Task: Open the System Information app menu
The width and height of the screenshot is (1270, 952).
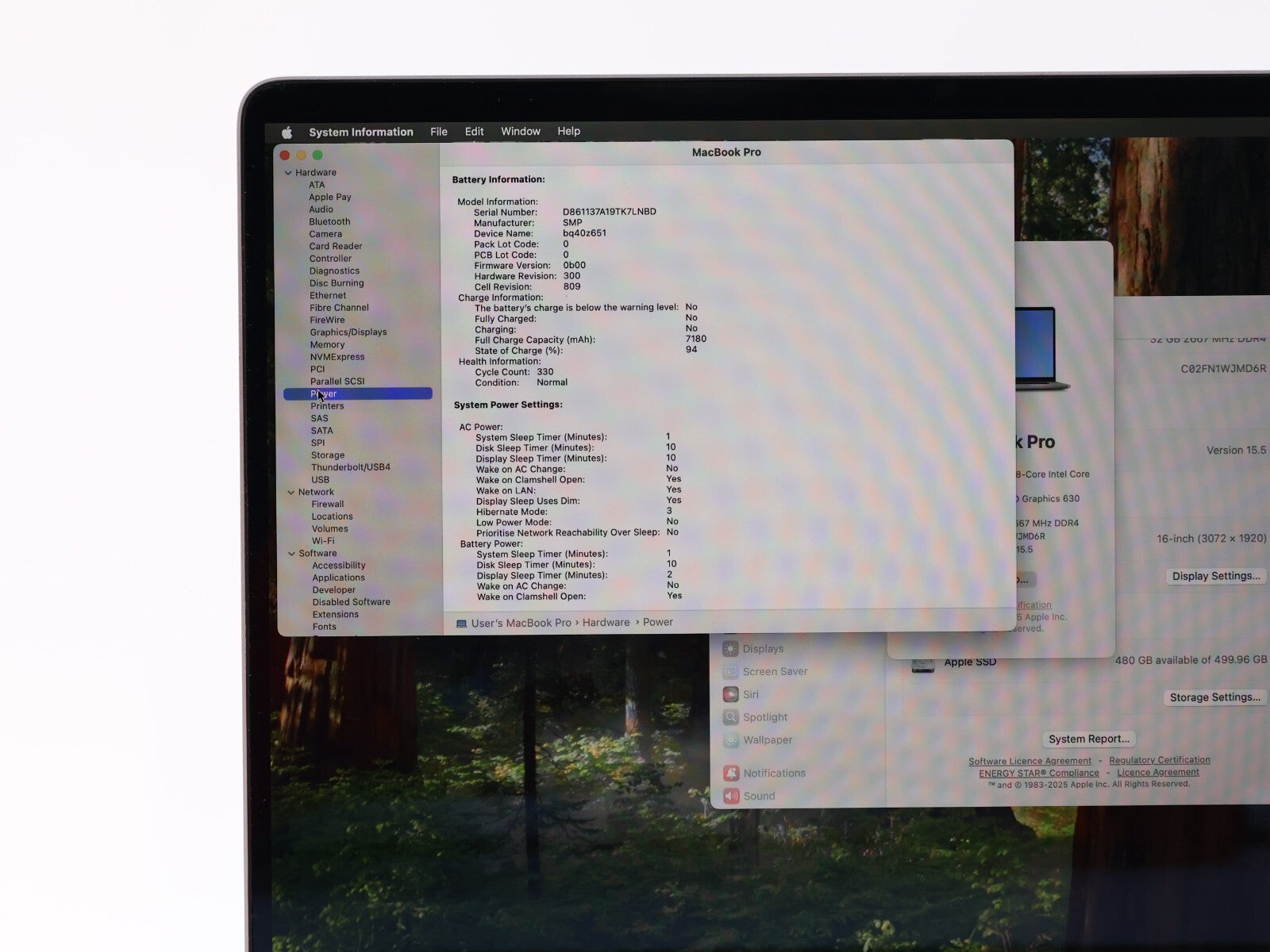Action: click(x=361, y=132)
